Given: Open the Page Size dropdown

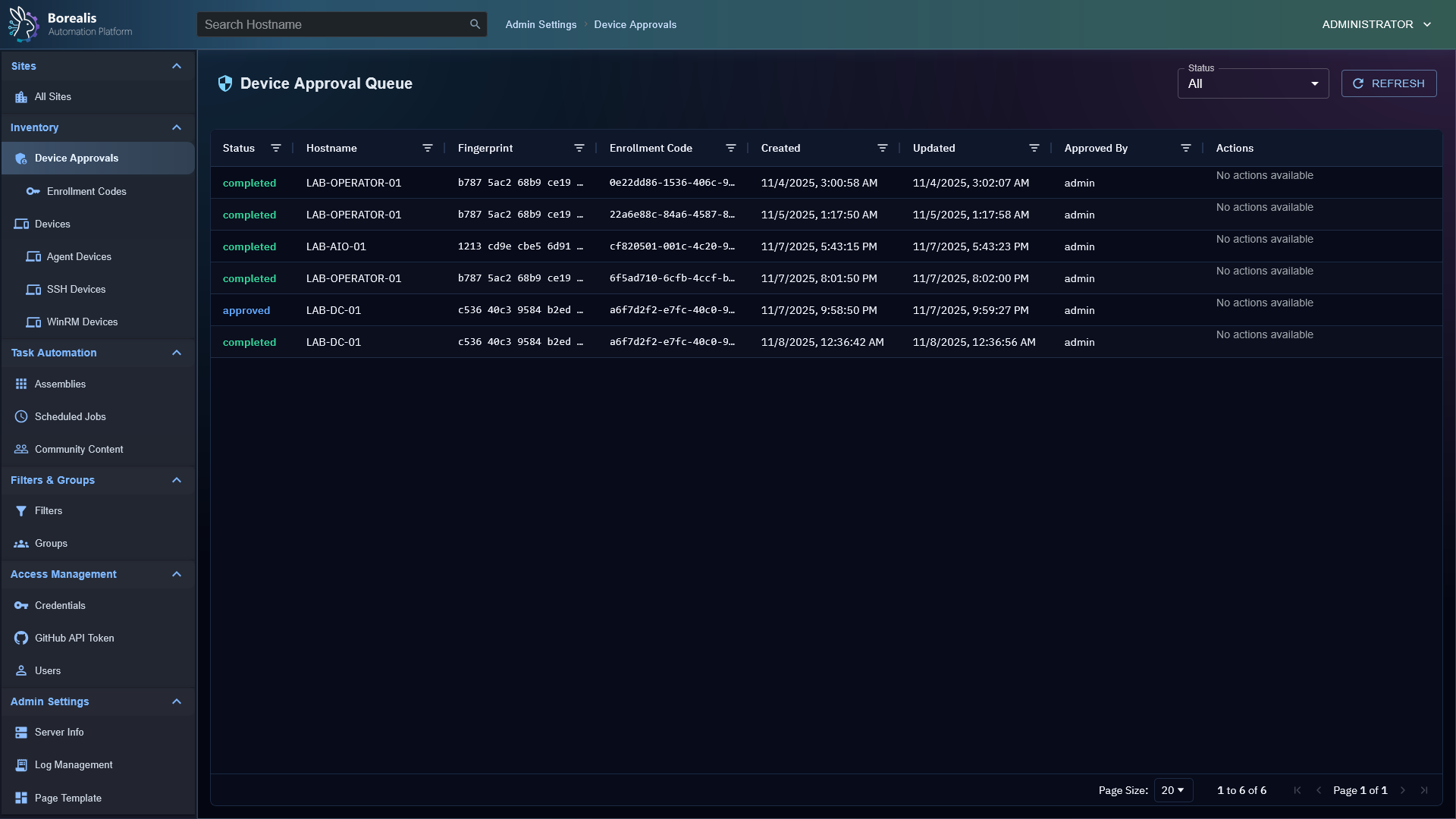Looking at the screenshot, I should click(1172, 790).
